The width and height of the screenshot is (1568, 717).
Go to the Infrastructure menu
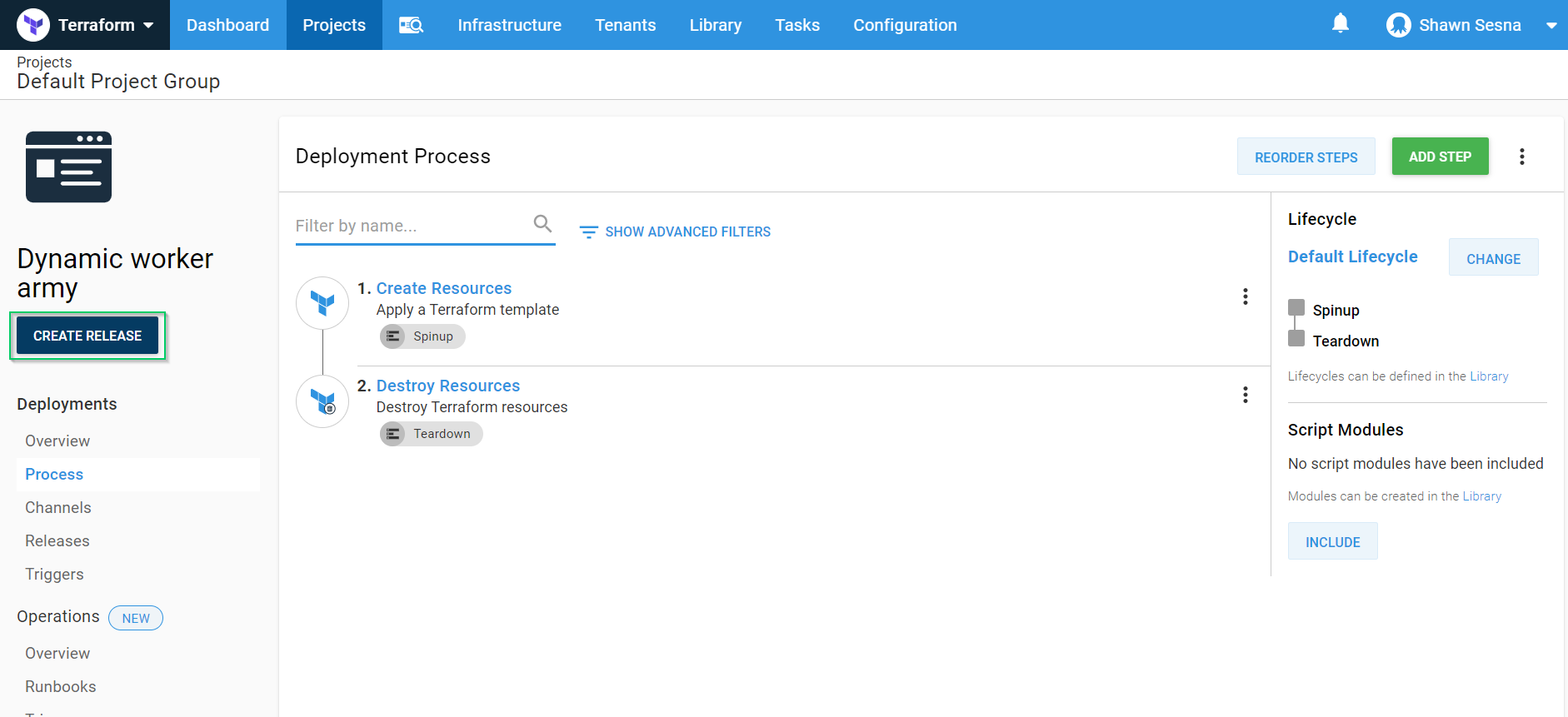pos(509,25)
